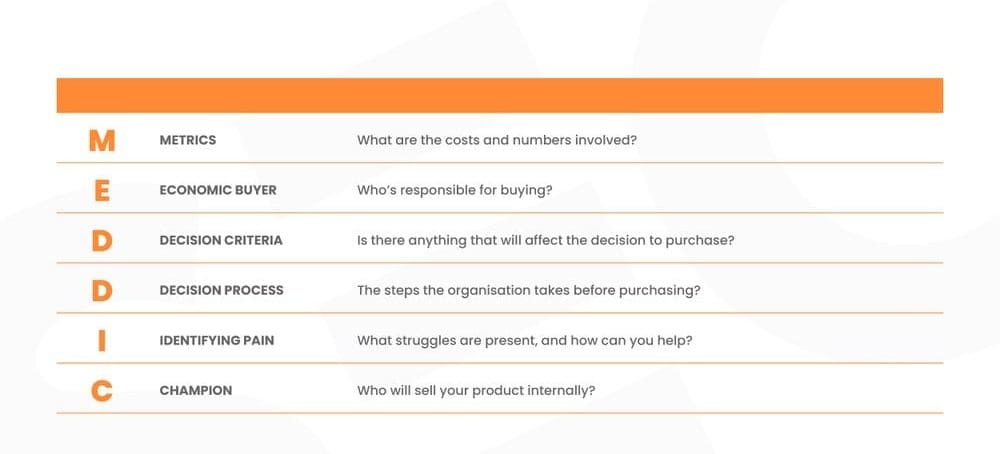Click the orange letter I
Image resolution: width=1000 pixels, height=454 pixels.
[x=101, y=340]
